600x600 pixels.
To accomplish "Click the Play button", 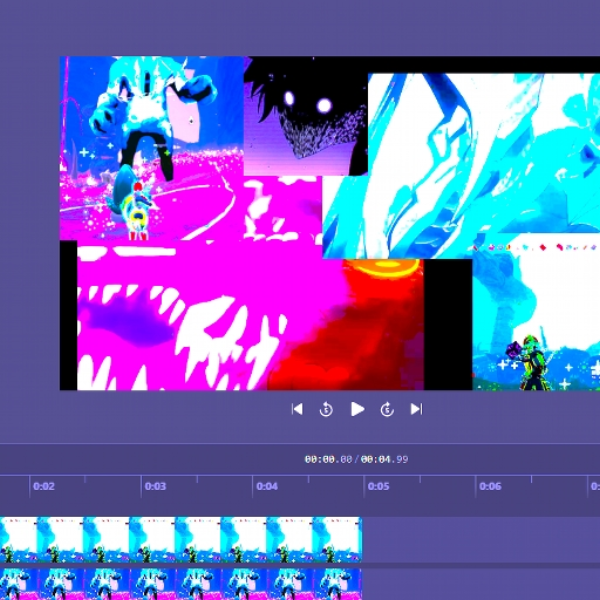I will [x=357, y=409].
